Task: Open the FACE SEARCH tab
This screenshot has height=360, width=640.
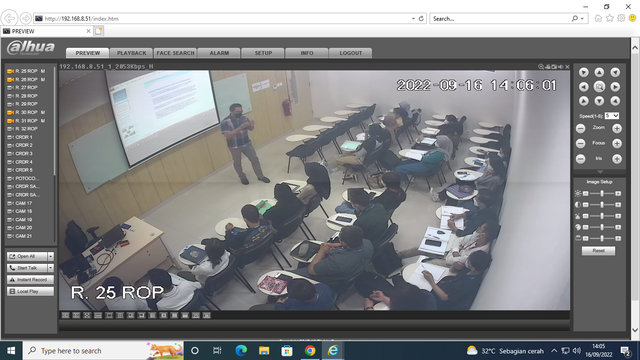Action: click(x=176, y=53)
